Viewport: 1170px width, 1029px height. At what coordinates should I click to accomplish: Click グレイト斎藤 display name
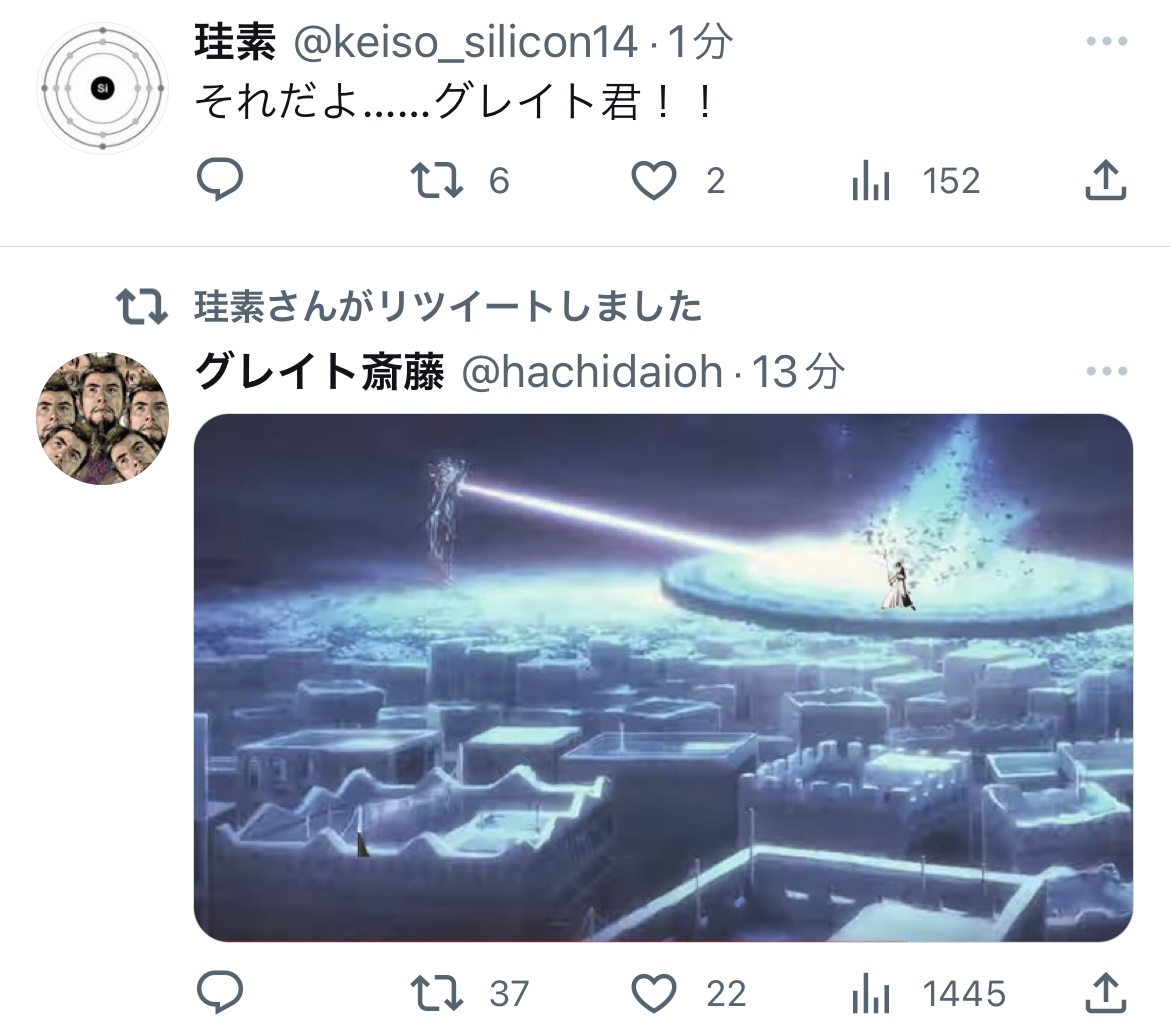tap(319, 371)
